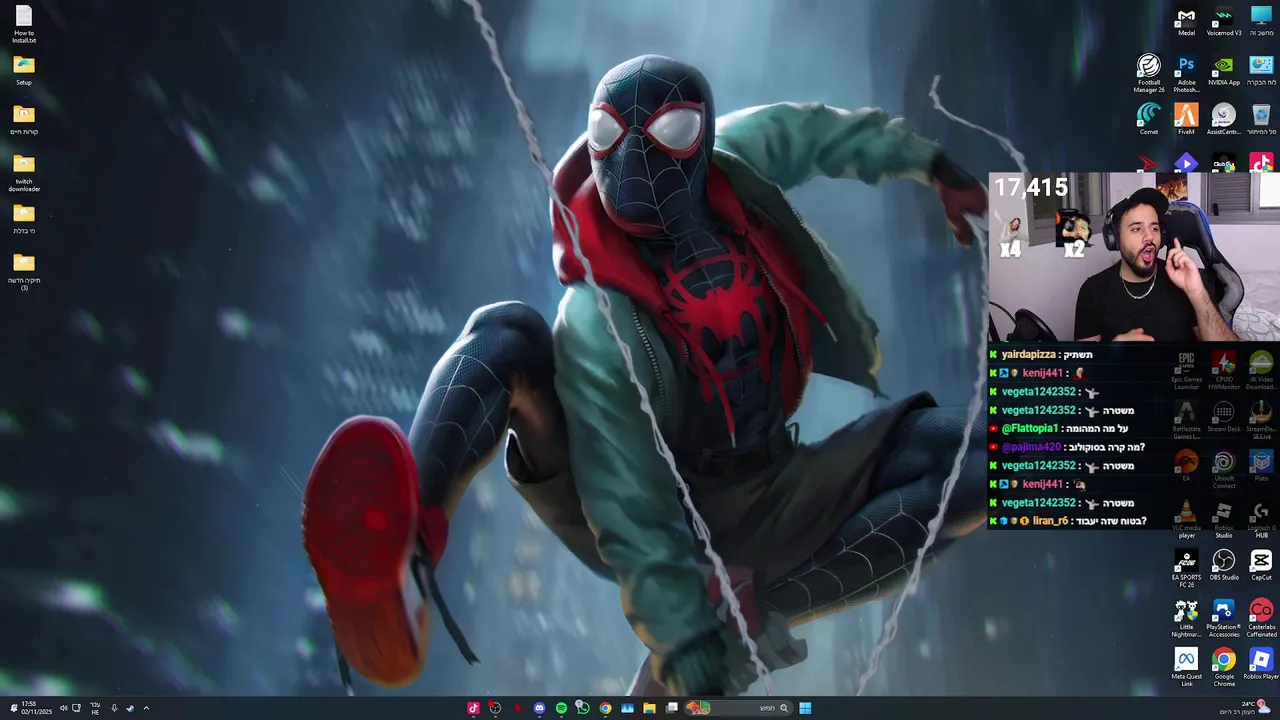Click the streamer webcam overlay

(1134, 258)
